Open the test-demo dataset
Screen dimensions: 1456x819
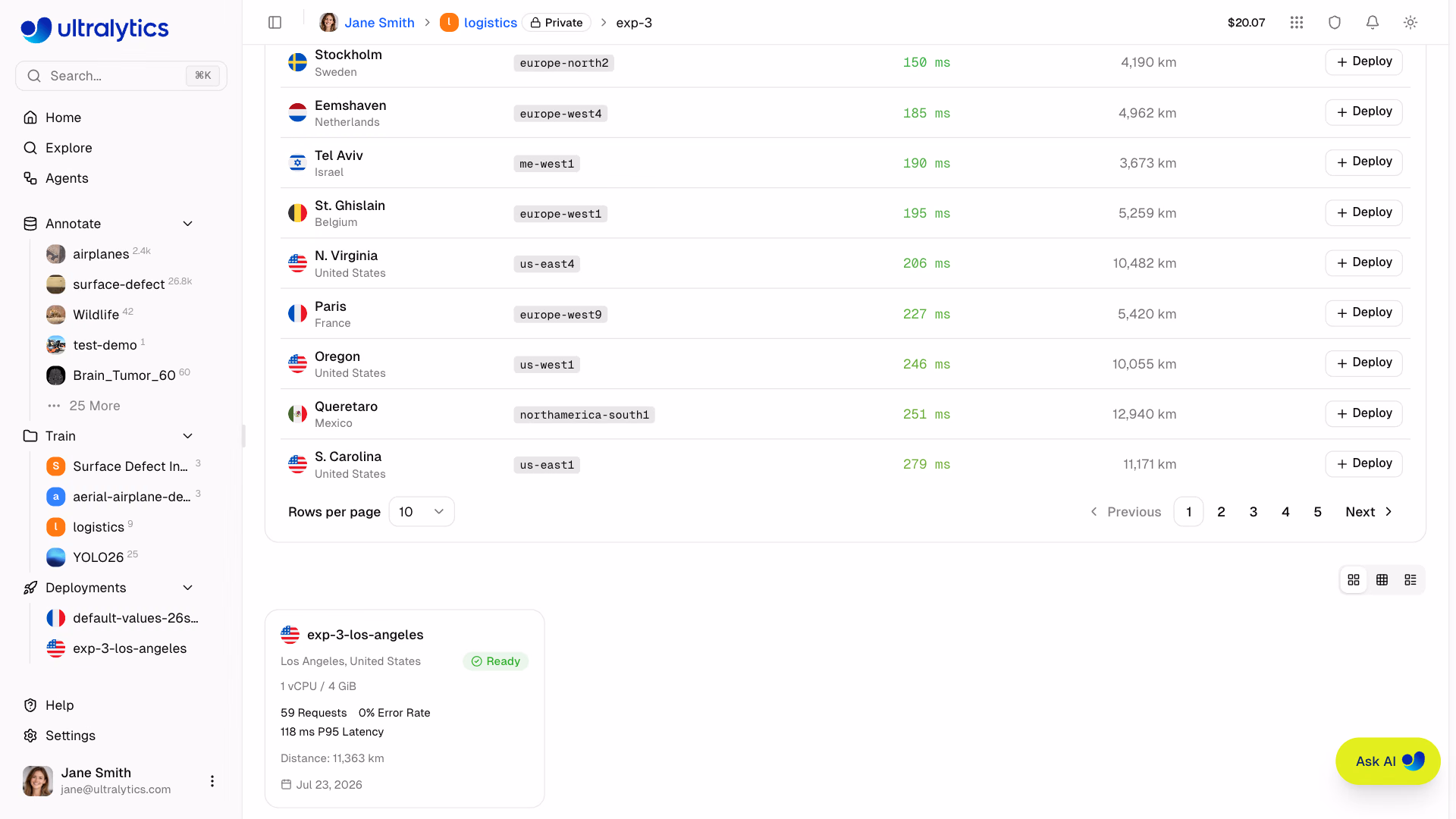click(105, 345)
